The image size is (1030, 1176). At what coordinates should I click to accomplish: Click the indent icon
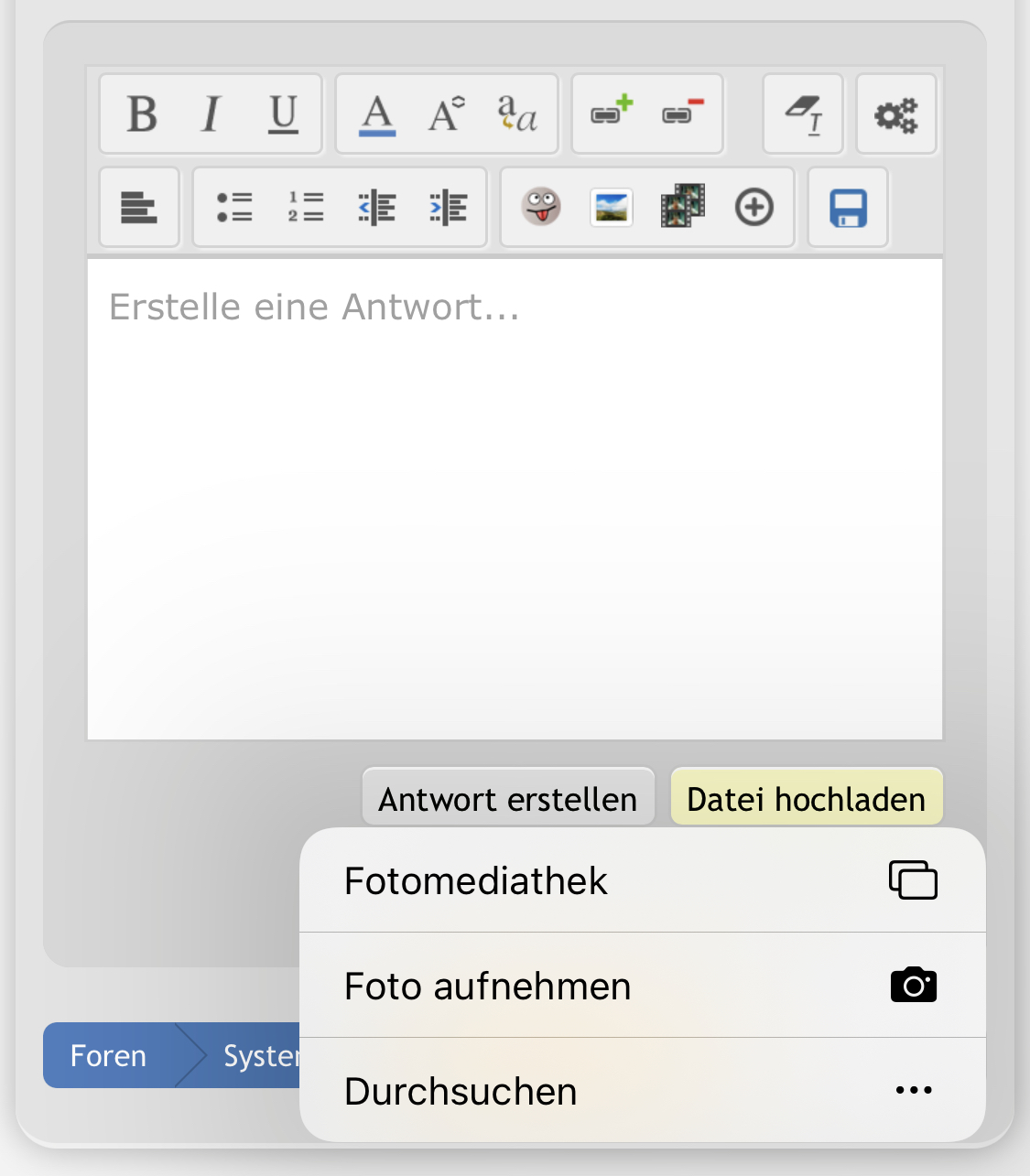pyautogui.click(x=449, y=208)
